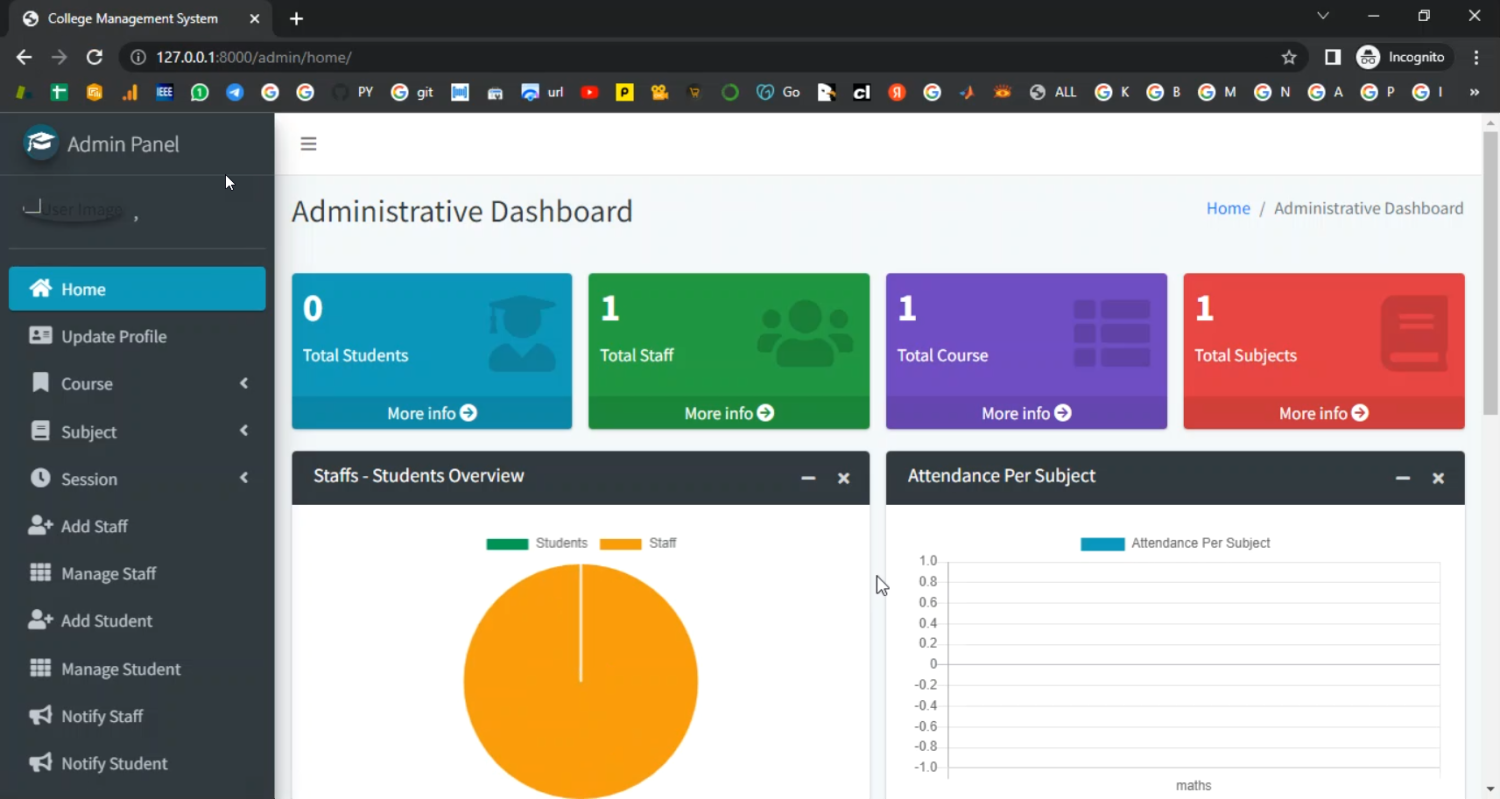The height and width of the screenshot is (799, 1500).
Task: Open Update Profile from the sidebar
Action: tap(114, 337)
